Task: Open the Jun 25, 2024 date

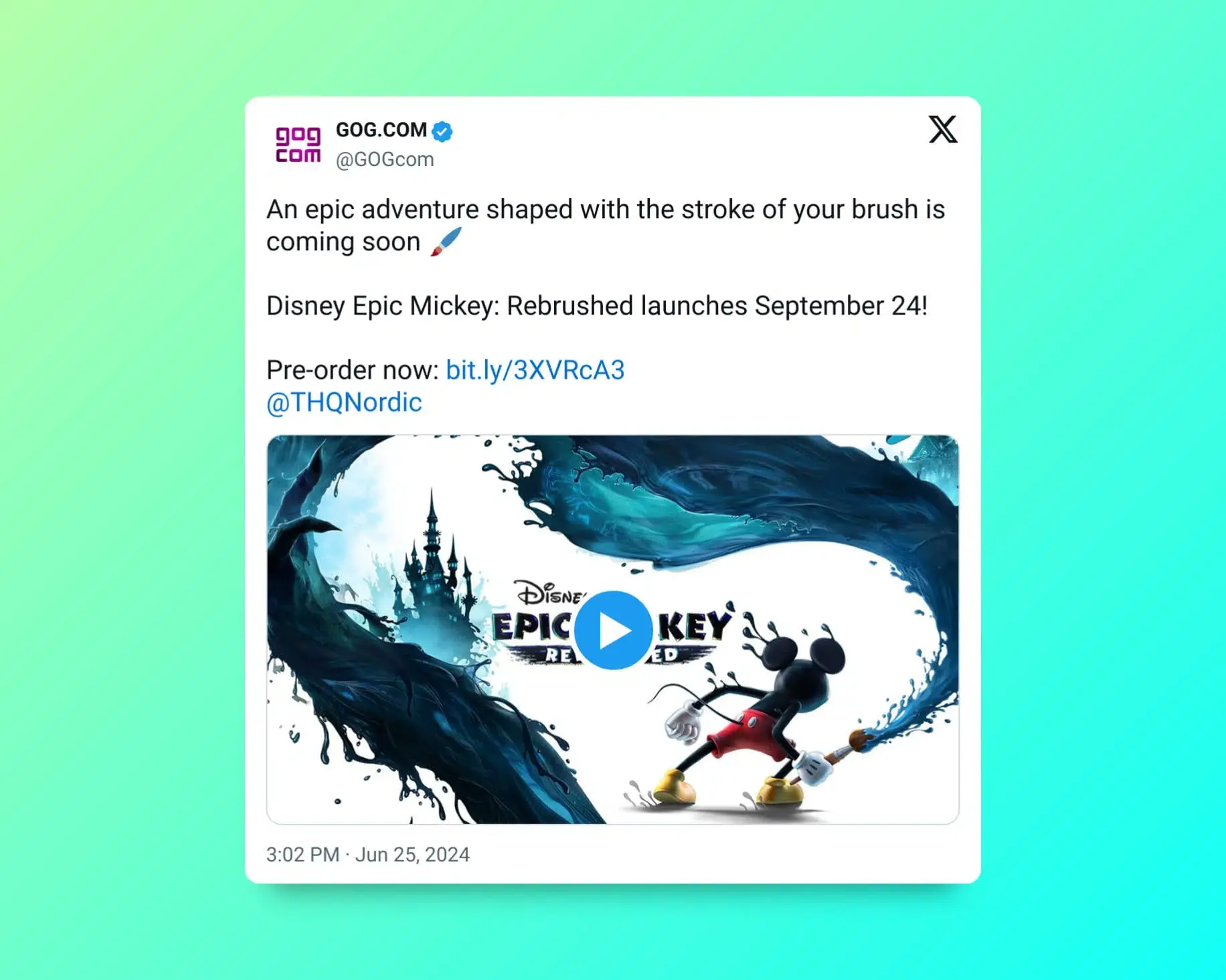Action: (x=412, y=855)
